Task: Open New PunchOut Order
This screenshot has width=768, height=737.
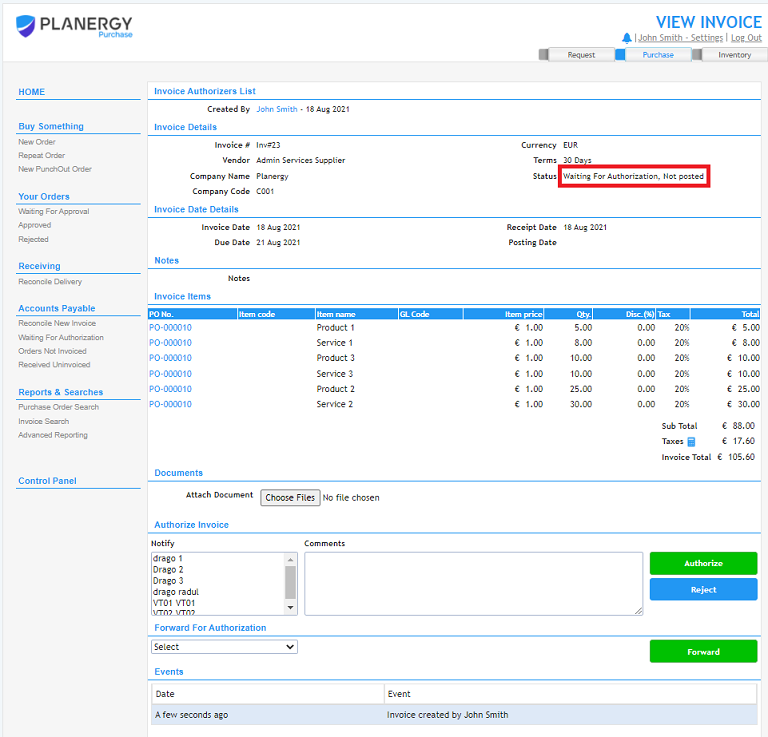Action: (x=55, y=169)
